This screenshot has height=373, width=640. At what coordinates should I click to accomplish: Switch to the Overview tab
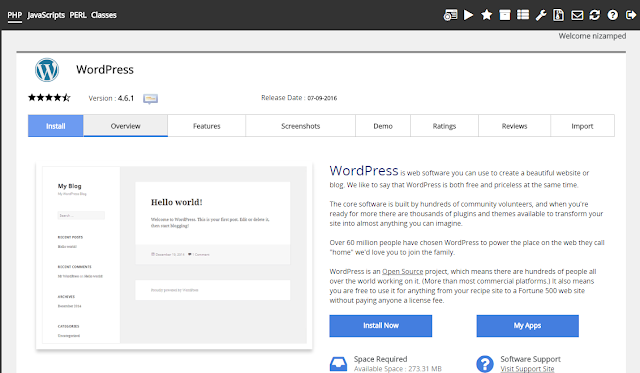pyautogui.click(x=125, y=126)
